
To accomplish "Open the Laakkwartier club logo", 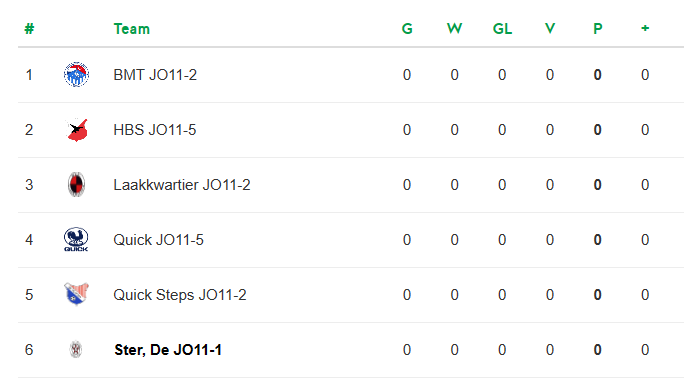I will [x=76, y=184].
